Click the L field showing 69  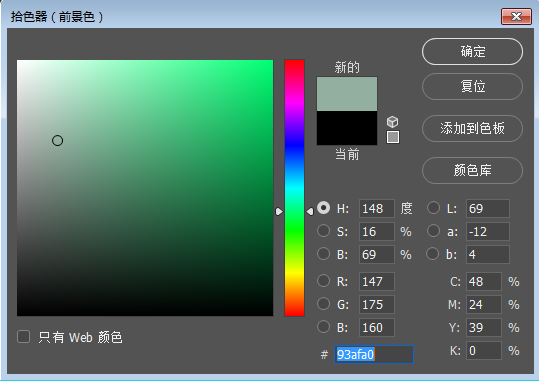pos(487,208)
